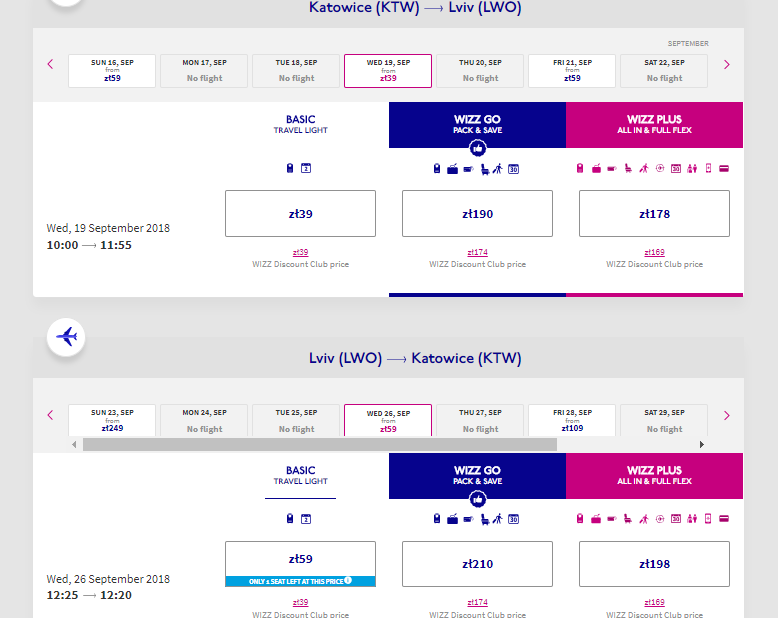Show later outbound dates with the right chevron
Image resolution: width=778 pixels, height=618 pixels.
726,65
